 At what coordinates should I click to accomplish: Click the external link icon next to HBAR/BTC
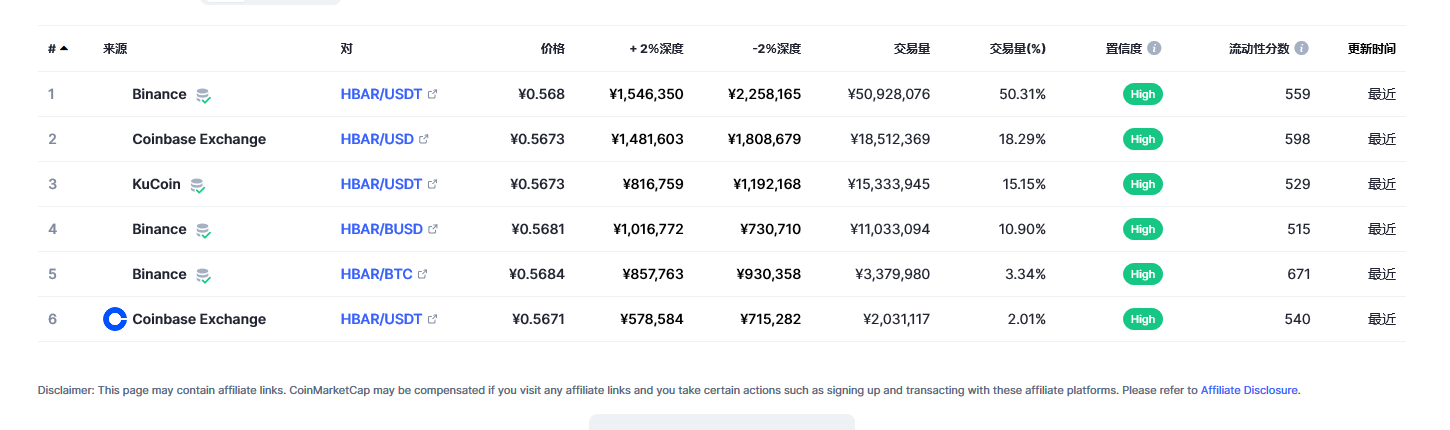click(422, 274)
